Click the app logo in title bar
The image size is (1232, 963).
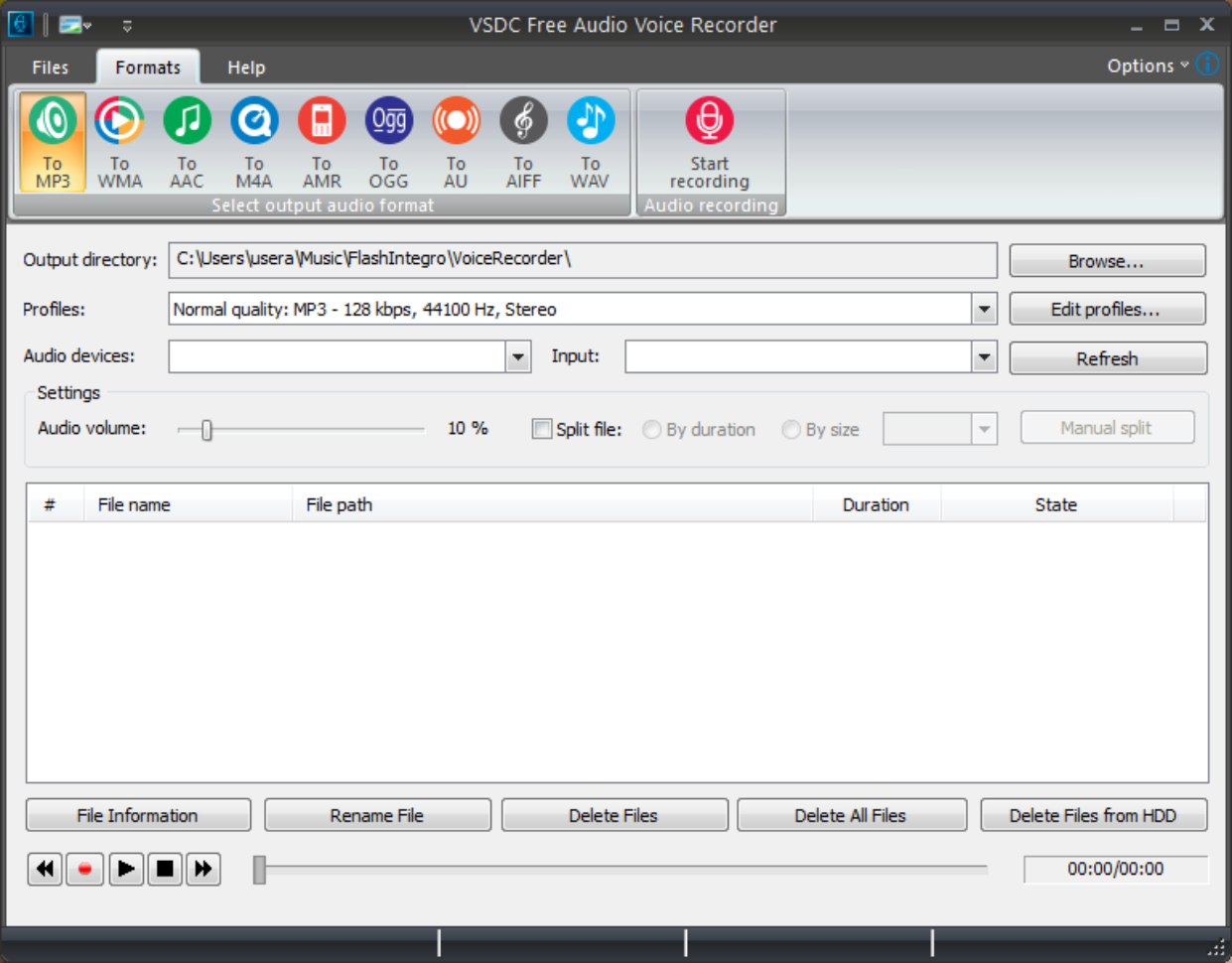click(x=20, y=24)
